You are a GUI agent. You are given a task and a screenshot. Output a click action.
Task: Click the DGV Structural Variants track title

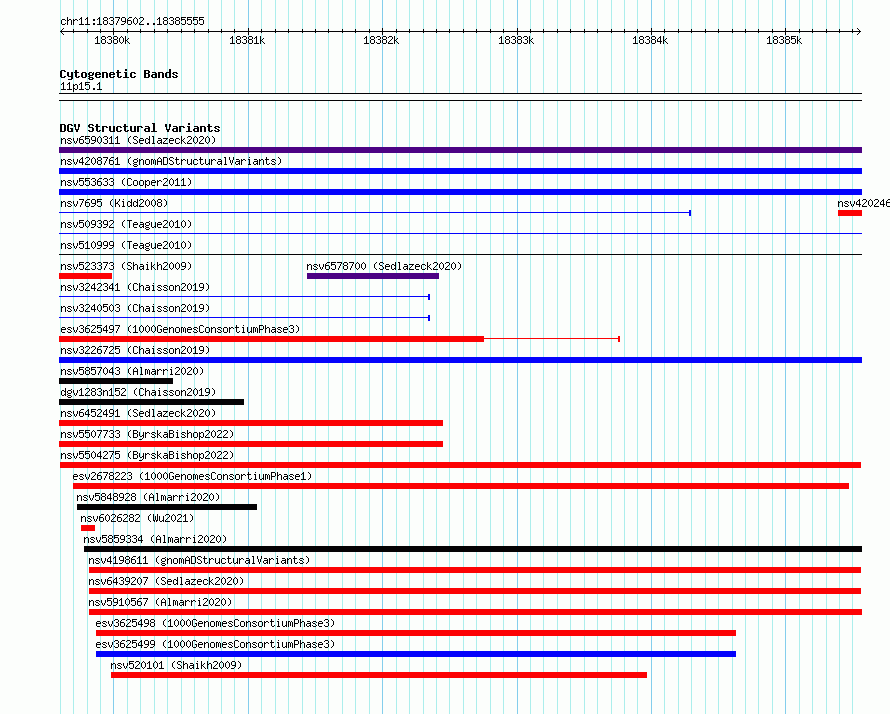point(140,128)
